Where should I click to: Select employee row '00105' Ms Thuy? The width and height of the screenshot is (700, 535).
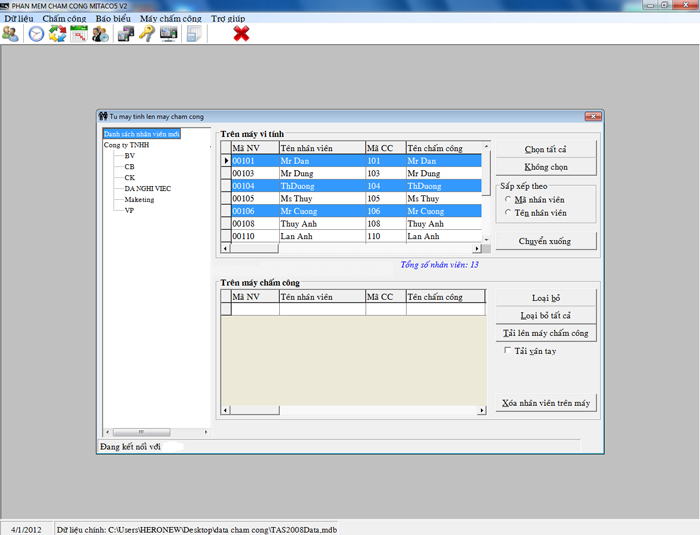tap(356, 198)
